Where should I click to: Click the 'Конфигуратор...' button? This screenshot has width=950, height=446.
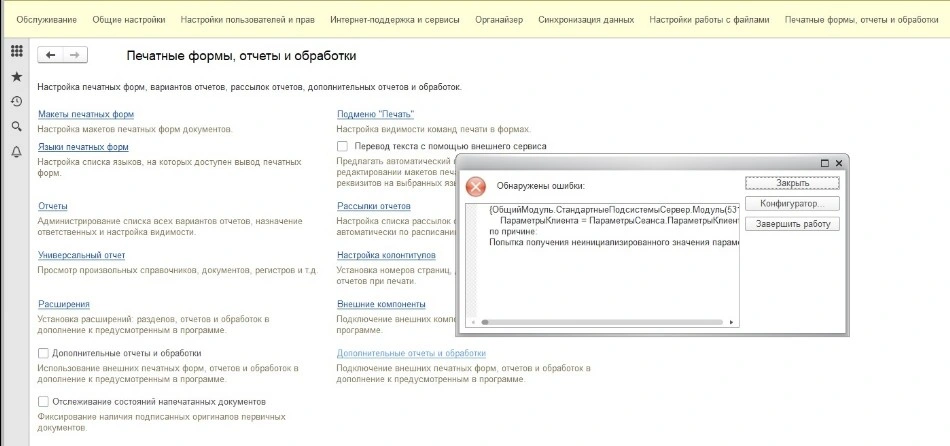click(792, 203)
